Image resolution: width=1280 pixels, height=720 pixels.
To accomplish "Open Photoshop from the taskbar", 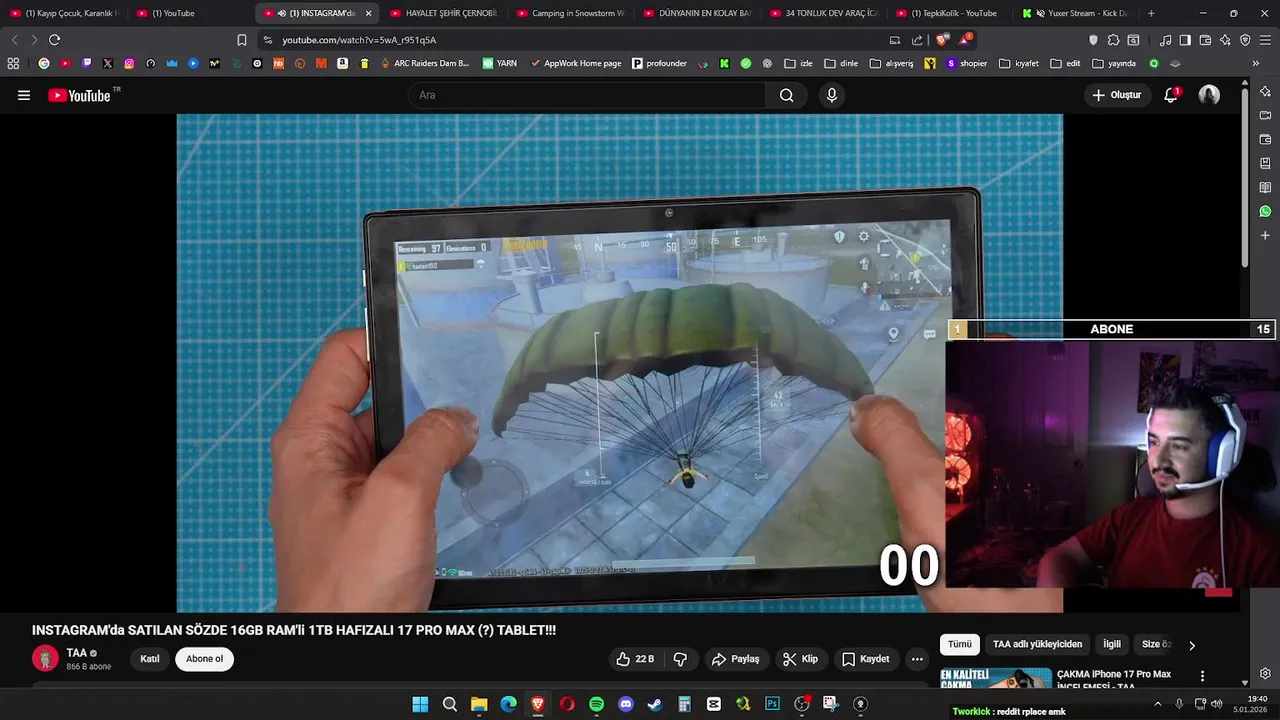I will click(x=772, y=704).
